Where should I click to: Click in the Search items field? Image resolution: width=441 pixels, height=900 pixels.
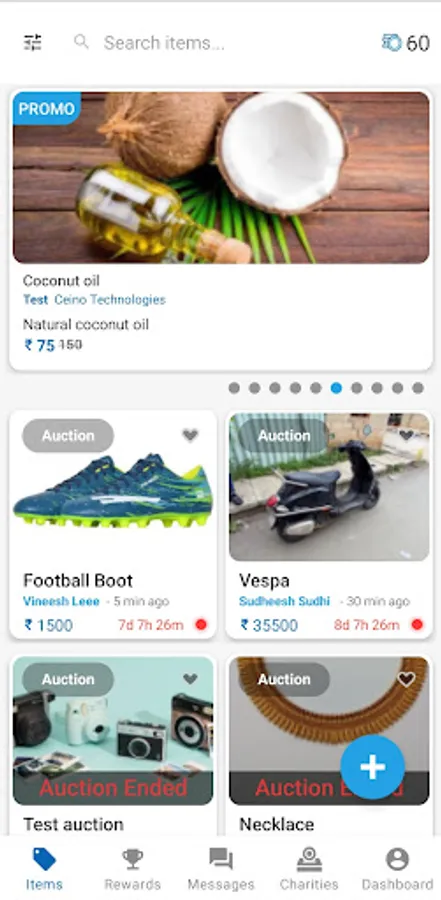230,43
